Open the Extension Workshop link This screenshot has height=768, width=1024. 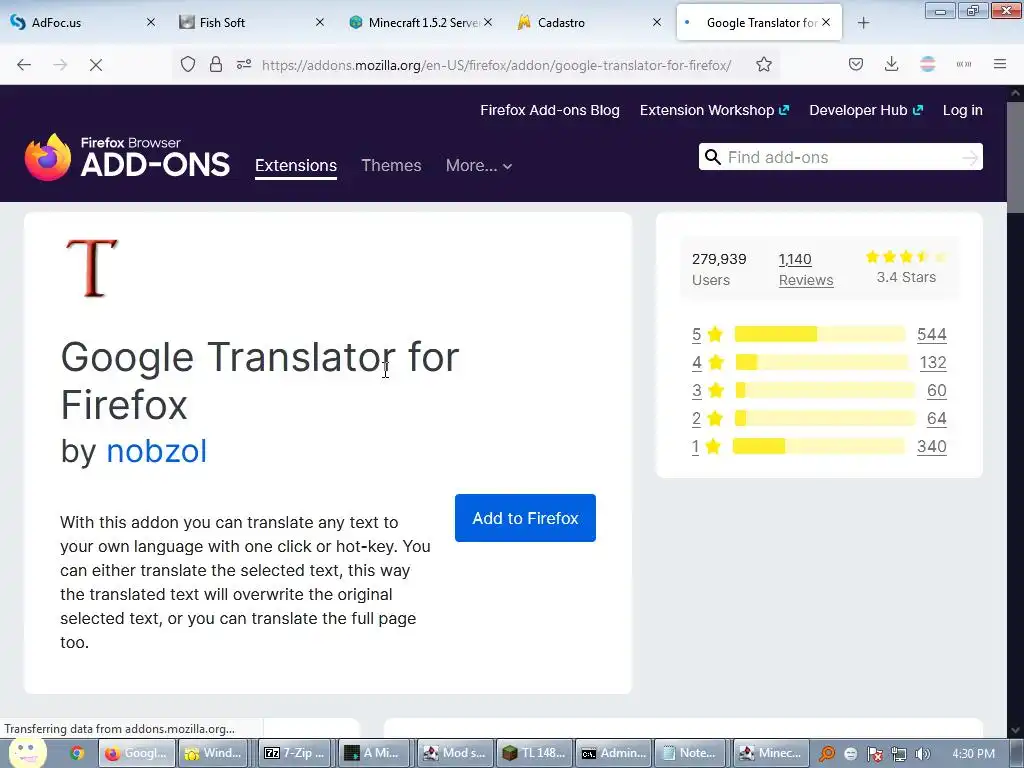click(714, 110)
